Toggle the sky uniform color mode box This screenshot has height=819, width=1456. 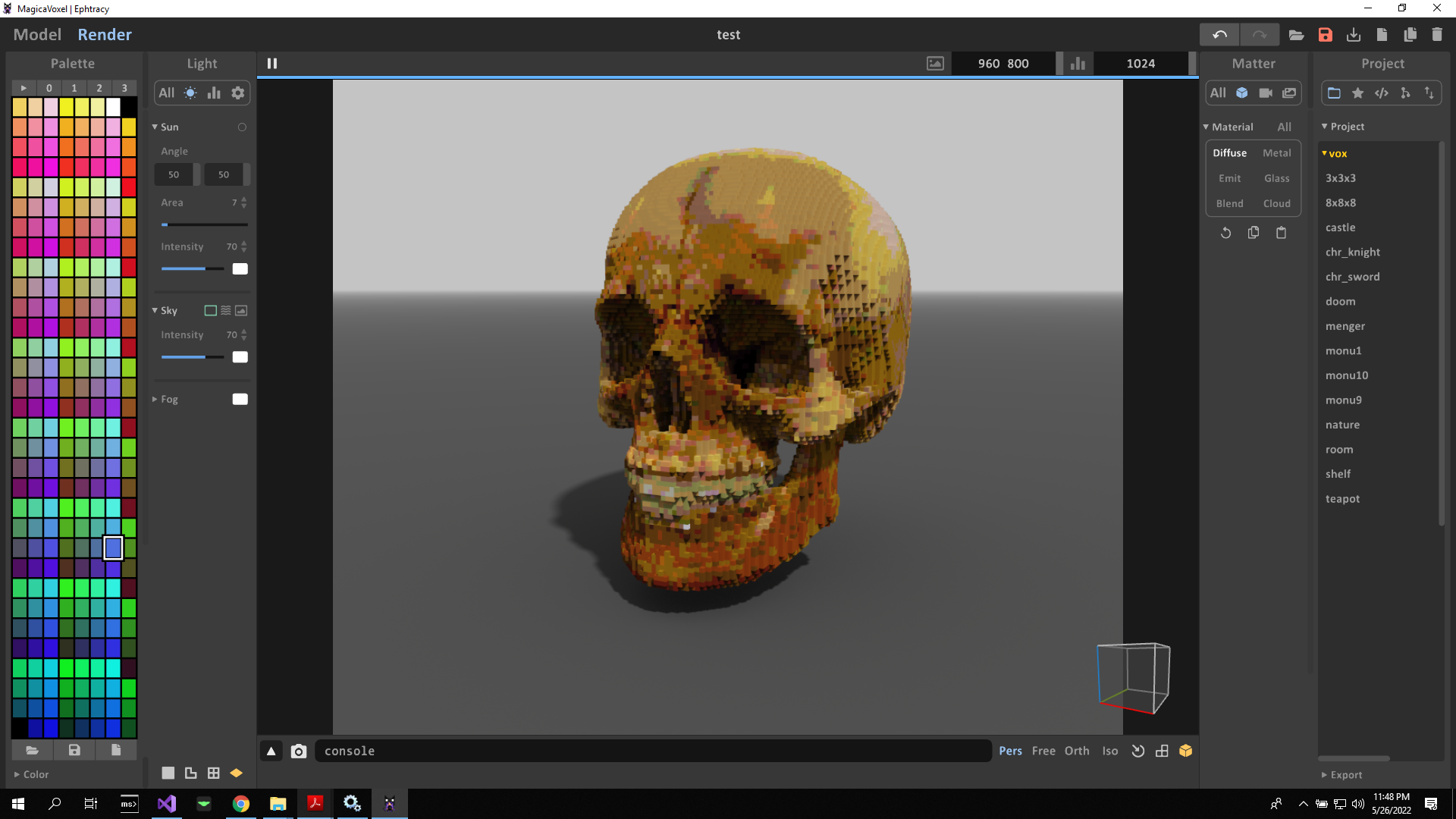tap(210, 310)
